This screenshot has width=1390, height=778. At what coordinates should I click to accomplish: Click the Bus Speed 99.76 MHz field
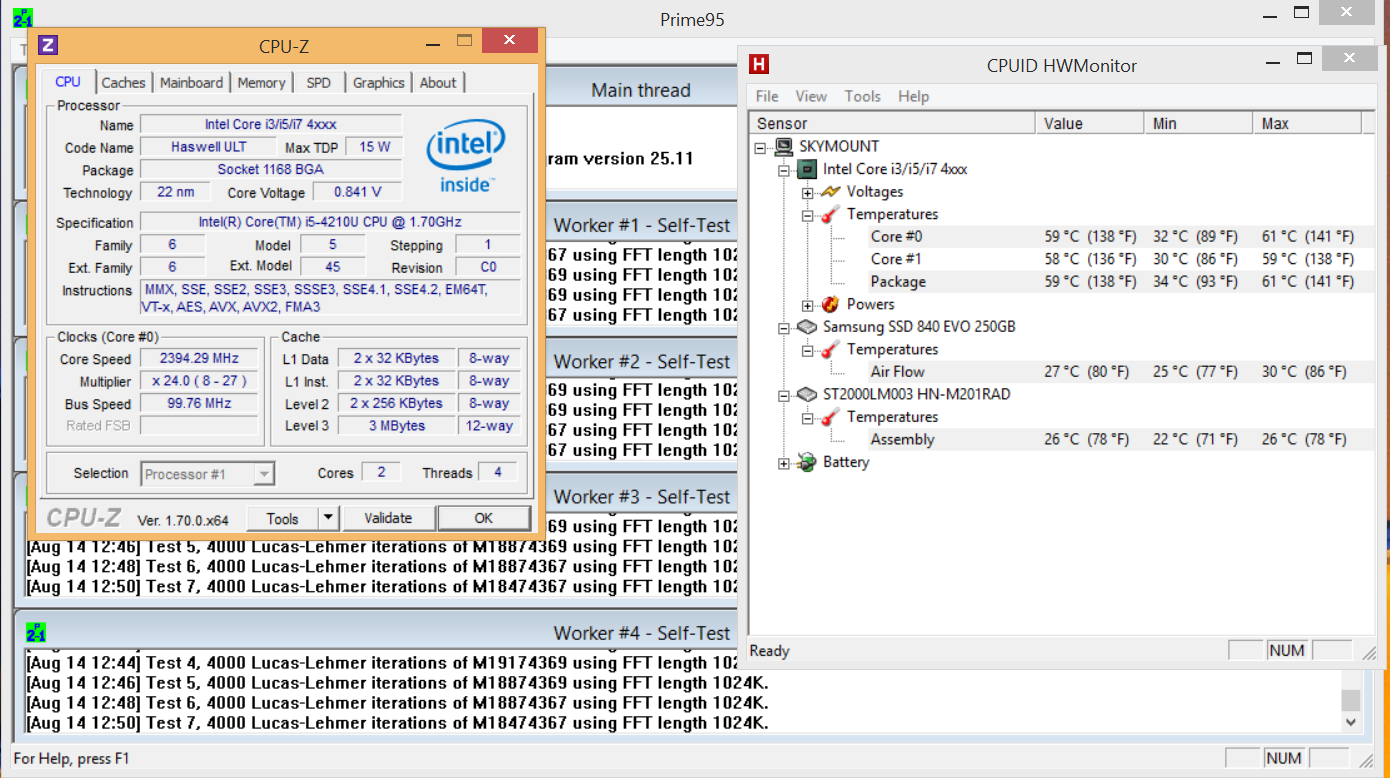tap(201, 404)
